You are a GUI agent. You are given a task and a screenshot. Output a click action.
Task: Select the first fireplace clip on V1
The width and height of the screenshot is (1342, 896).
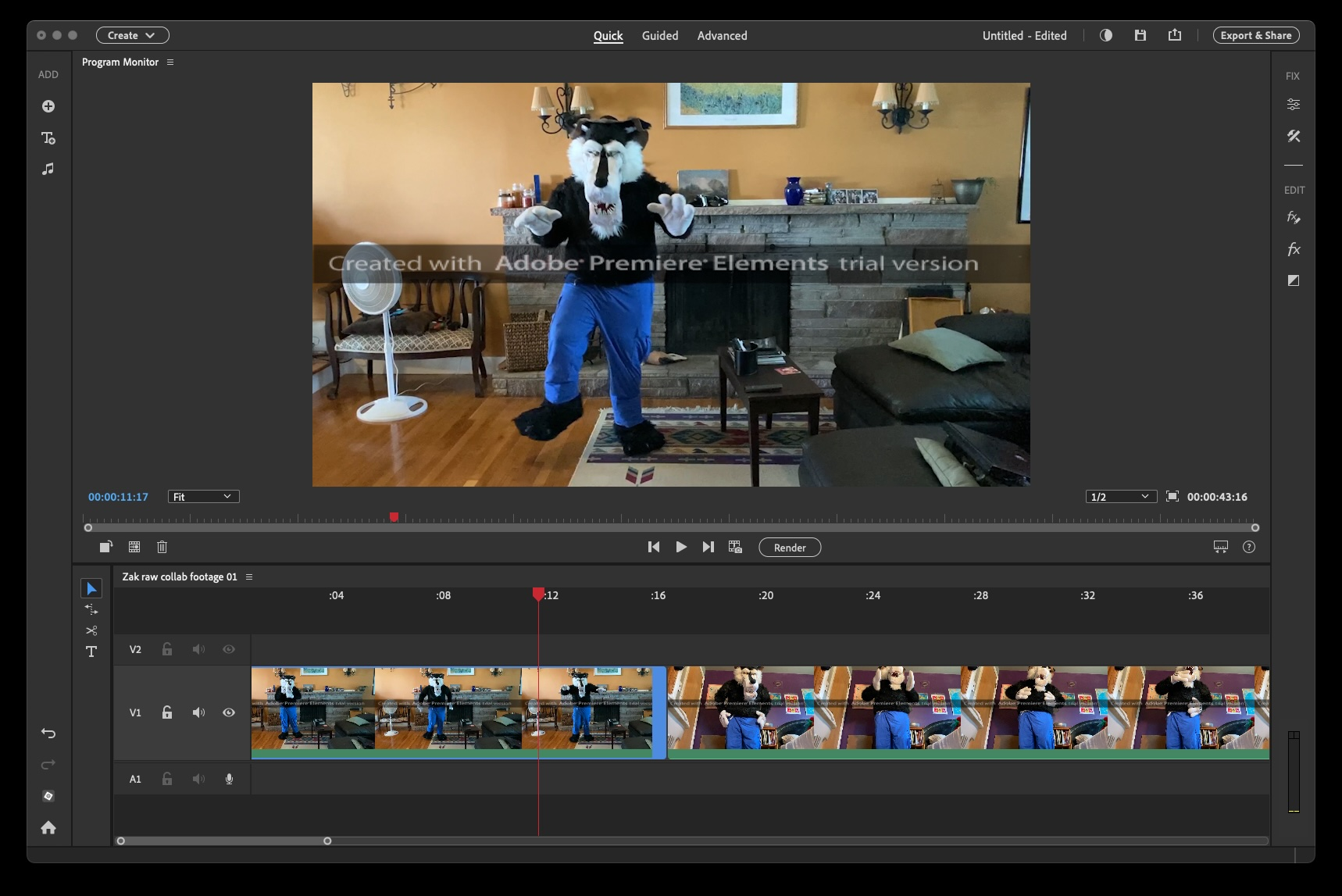(459, 712)
